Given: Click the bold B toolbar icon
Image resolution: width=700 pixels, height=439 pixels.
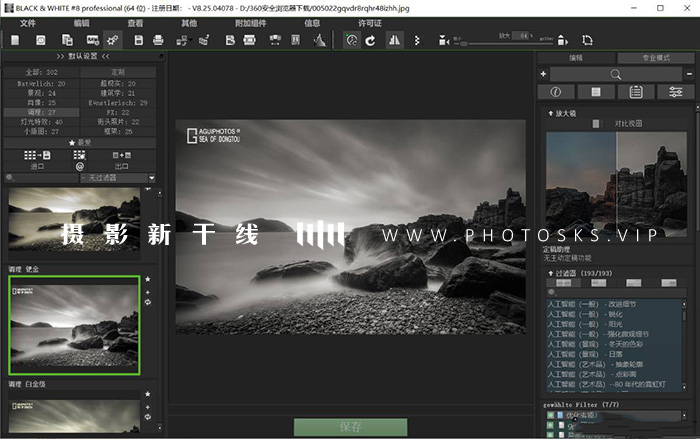Looking at the screenshot, I should click(x=230, y=41).
